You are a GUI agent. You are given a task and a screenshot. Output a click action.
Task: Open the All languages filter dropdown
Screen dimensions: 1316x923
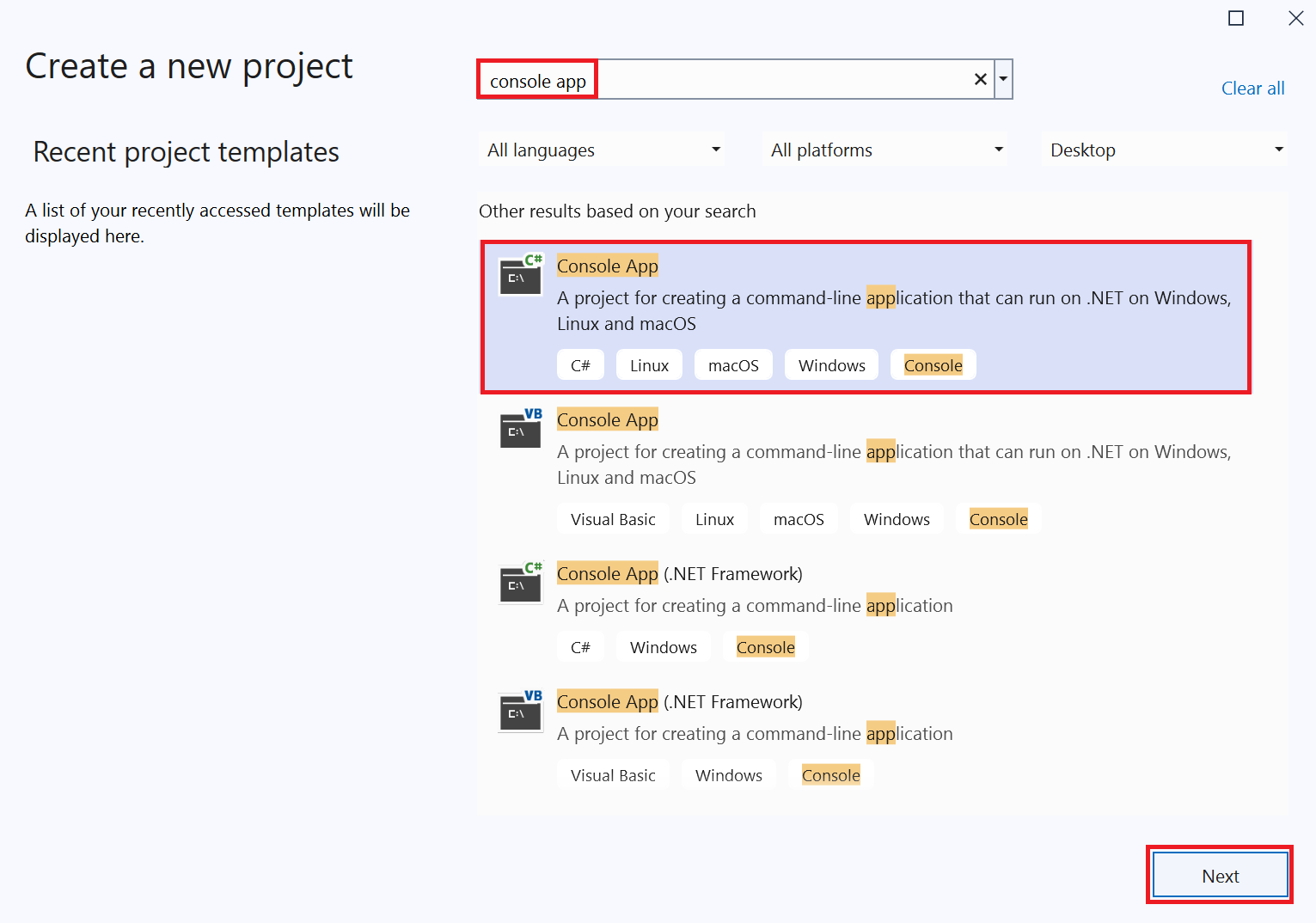point(602,150)
